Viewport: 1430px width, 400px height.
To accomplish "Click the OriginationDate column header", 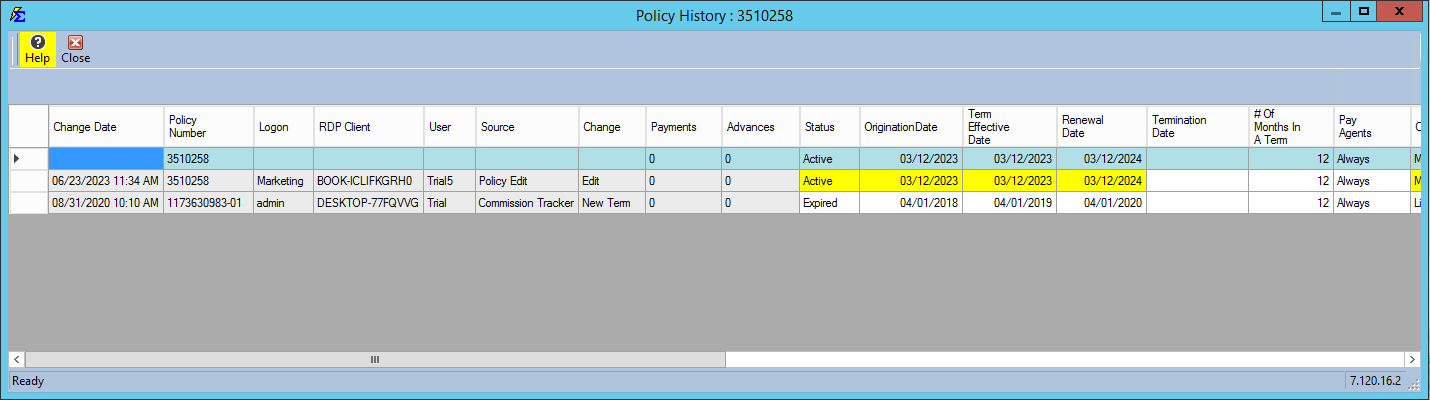I will [x=911, y=127].
